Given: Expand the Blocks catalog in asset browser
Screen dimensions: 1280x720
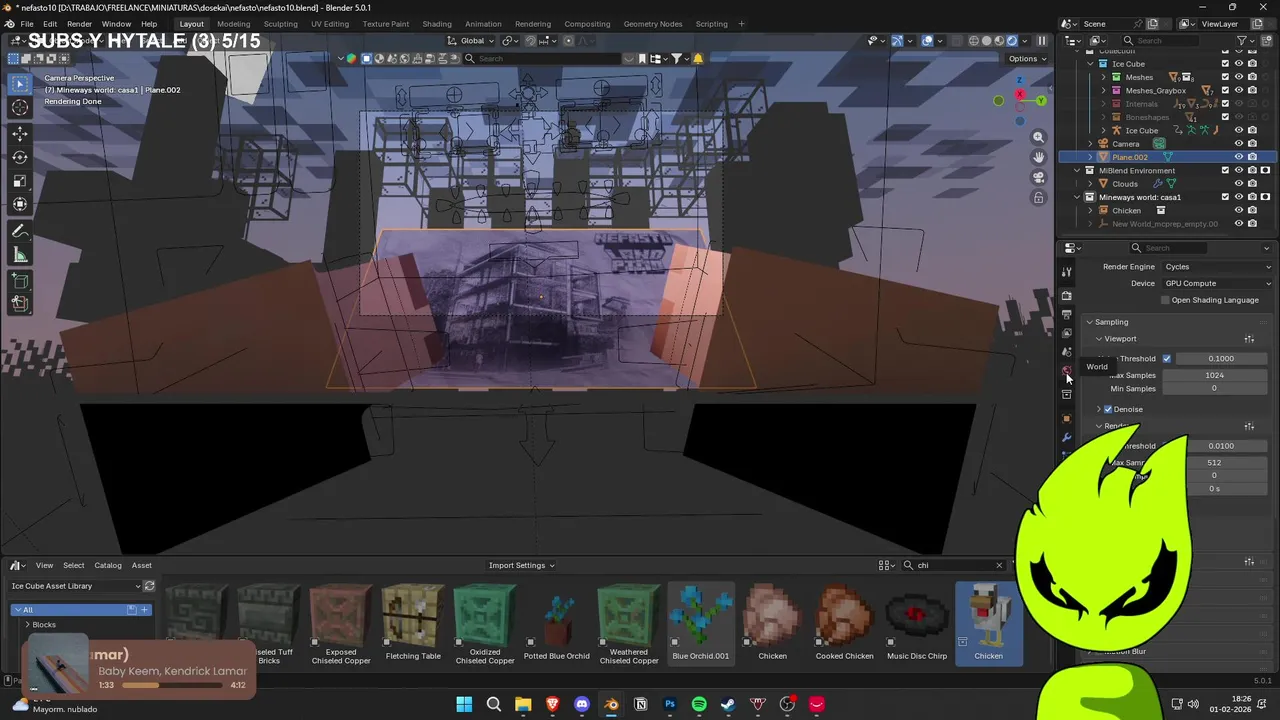Looking at the screenshot, I should coord(27,625).
